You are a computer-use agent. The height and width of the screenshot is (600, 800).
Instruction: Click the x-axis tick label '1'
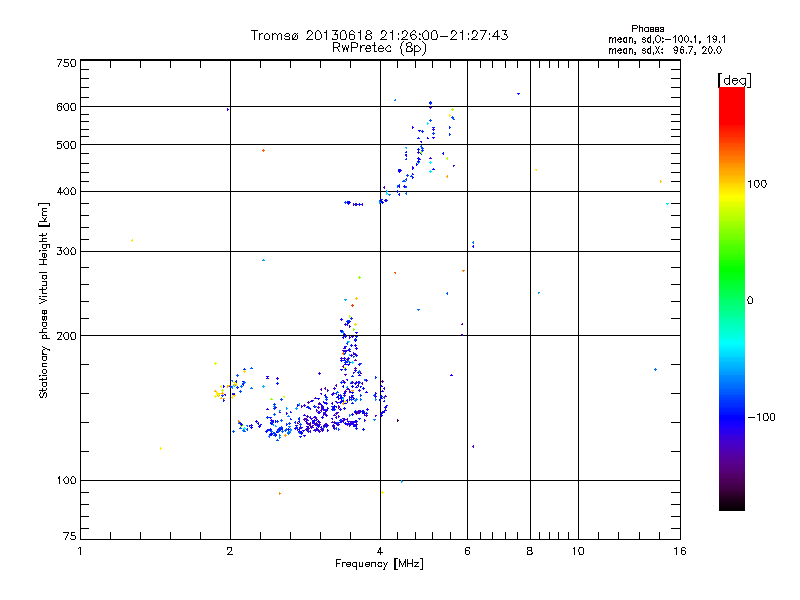[x=80, y=551]
